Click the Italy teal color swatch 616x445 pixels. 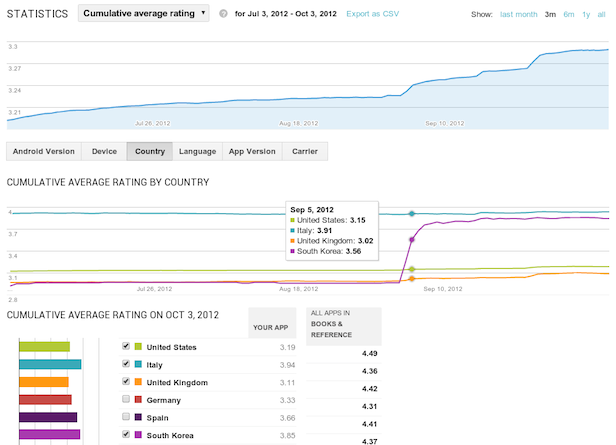click(x=138, y=364)
